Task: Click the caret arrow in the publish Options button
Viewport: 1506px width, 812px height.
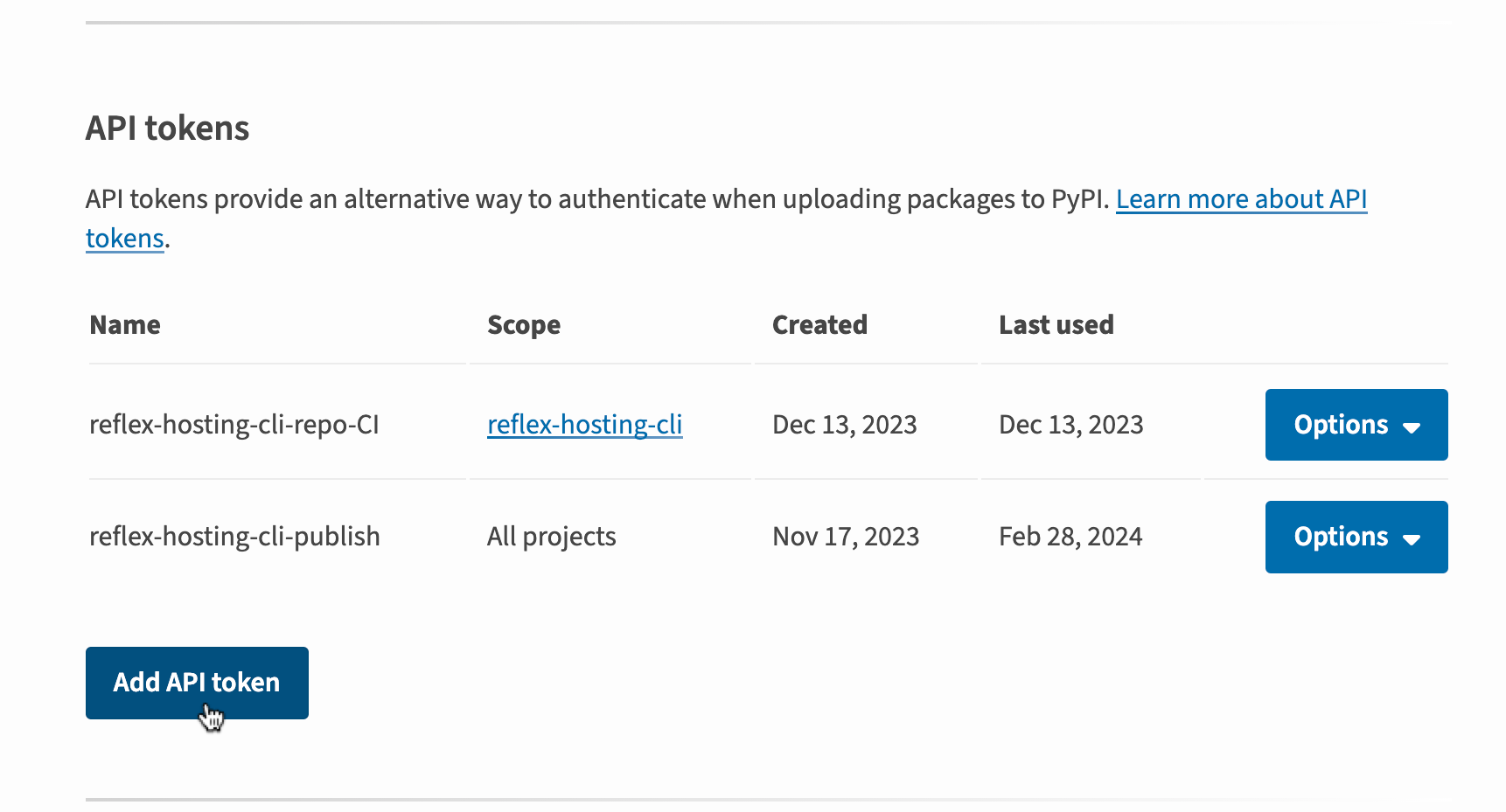Action: tap(1411, 539)
